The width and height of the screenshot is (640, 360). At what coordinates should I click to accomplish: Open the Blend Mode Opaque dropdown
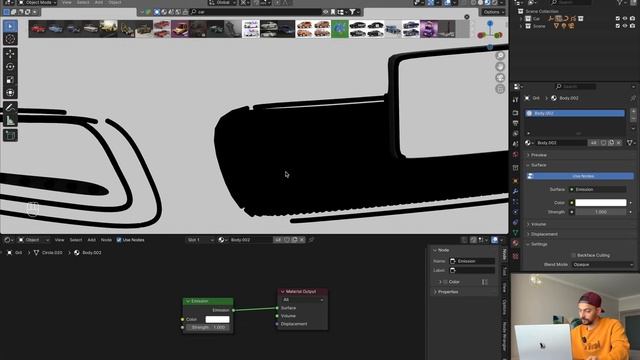(602, 264)
